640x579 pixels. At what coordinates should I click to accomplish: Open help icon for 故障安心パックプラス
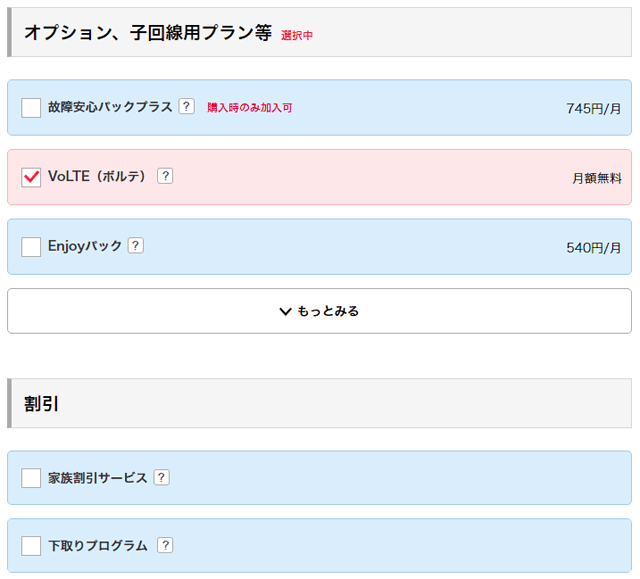coord(187,106)
